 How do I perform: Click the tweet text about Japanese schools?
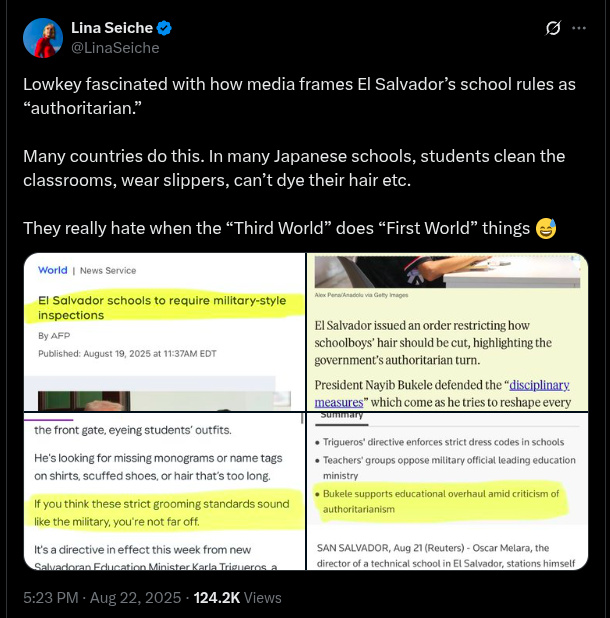coord(294,168)
